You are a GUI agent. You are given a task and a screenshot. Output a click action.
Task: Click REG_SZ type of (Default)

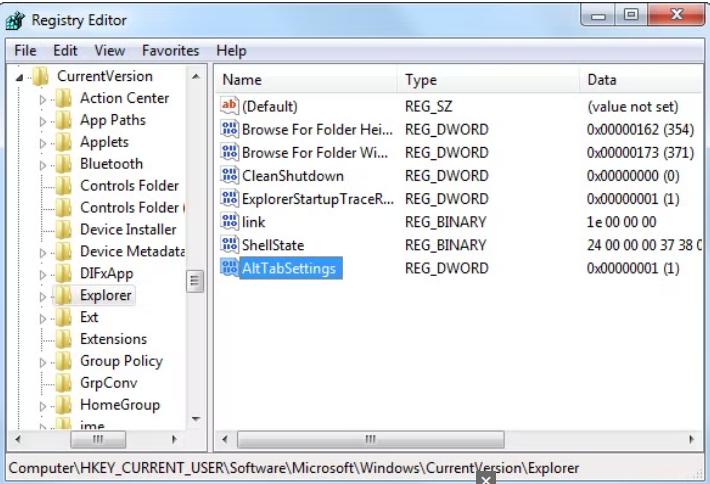428,106
